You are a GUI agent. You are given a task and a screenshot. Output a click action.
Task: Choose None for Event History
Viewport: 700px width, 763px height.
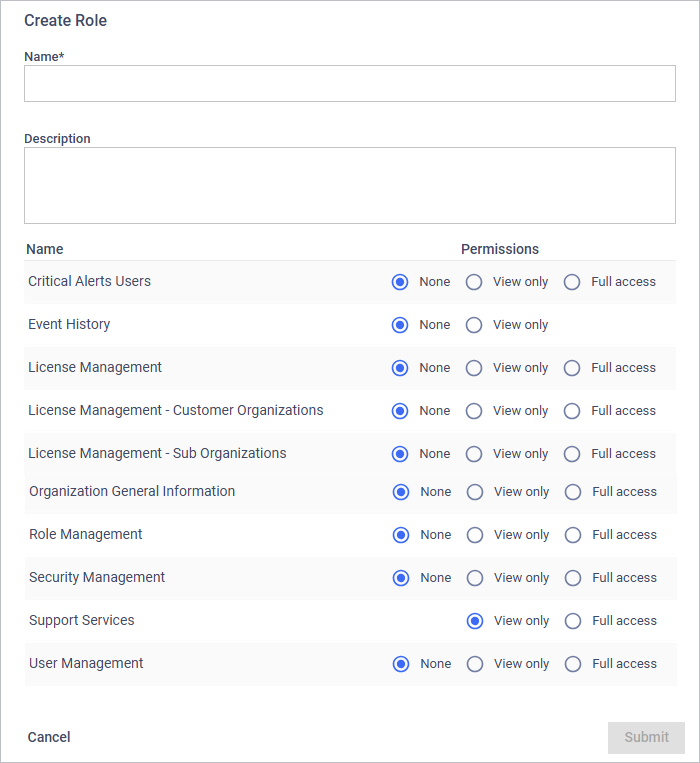(x=400, y=325)
